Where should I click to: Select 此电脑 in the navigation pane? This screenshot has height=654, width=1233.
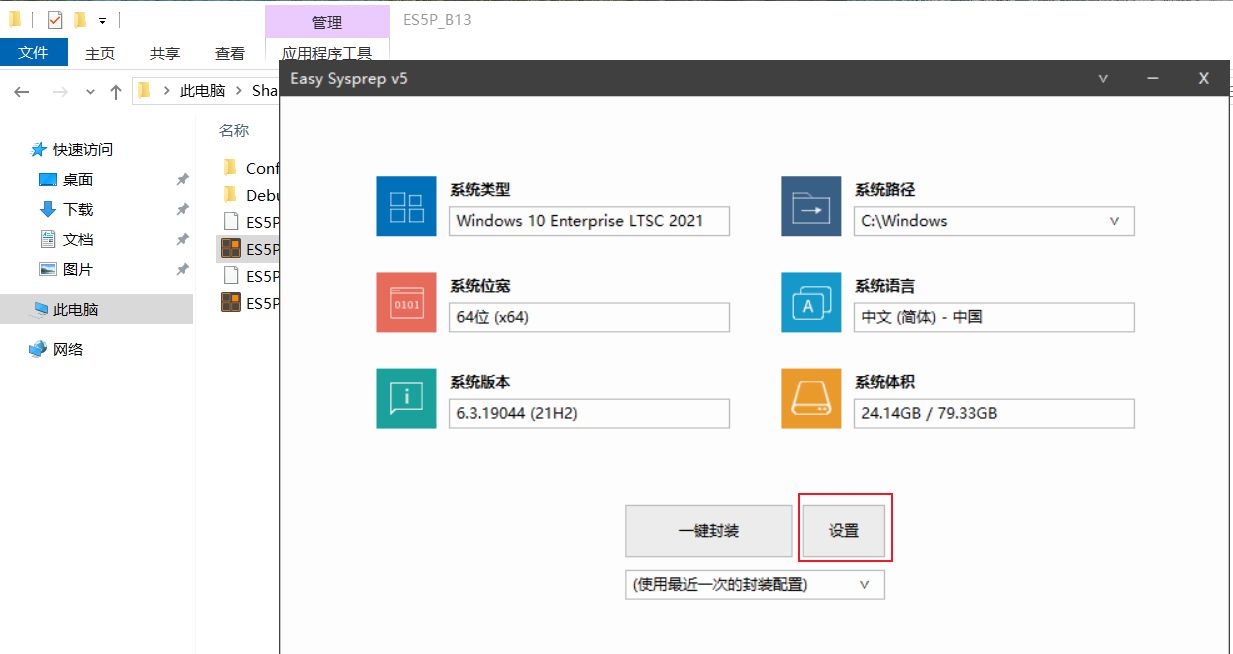click(75, 310)
